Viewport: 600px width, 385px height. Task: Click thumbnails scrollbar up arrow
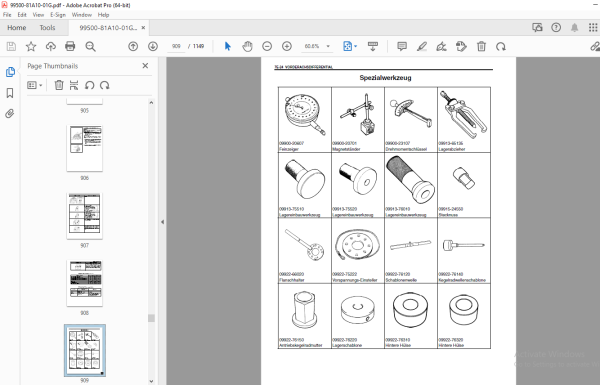click(x=151, y=103)
